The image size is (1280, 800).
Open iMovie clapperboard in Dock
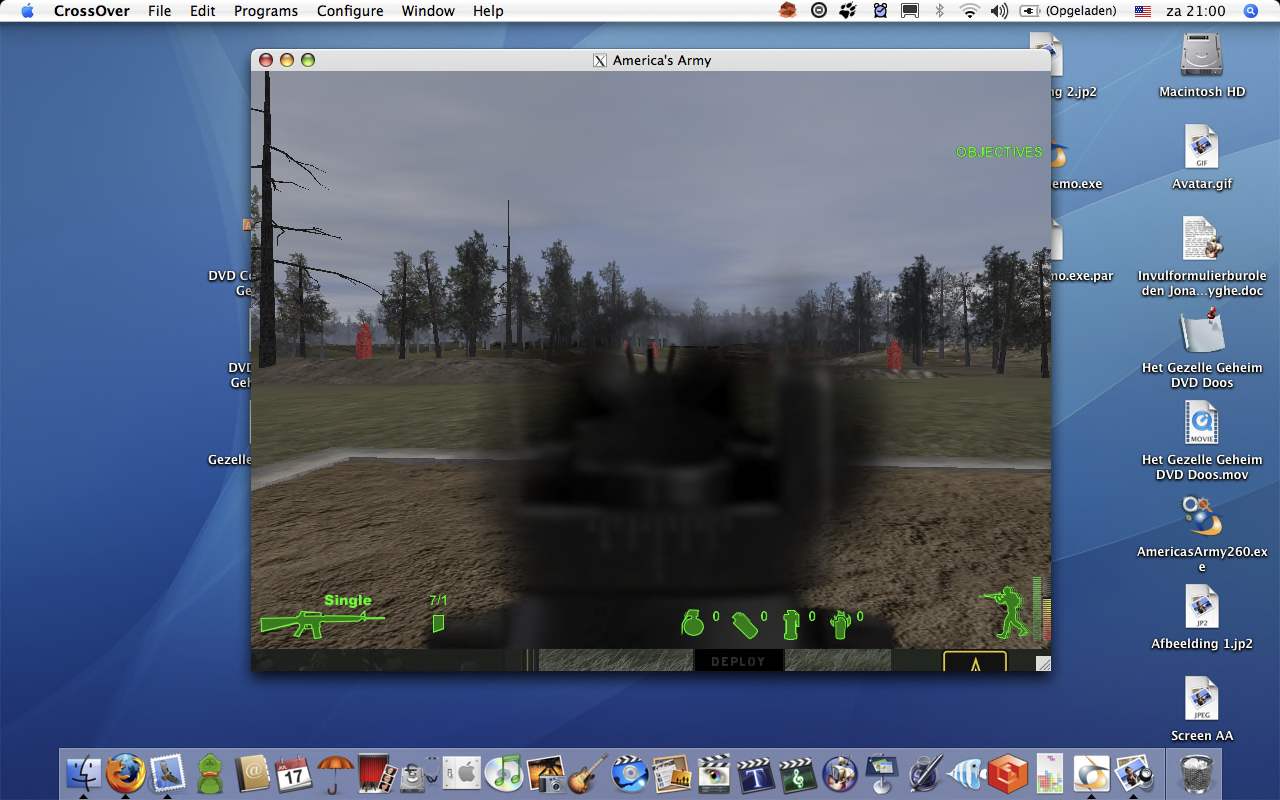pos(714,773)
